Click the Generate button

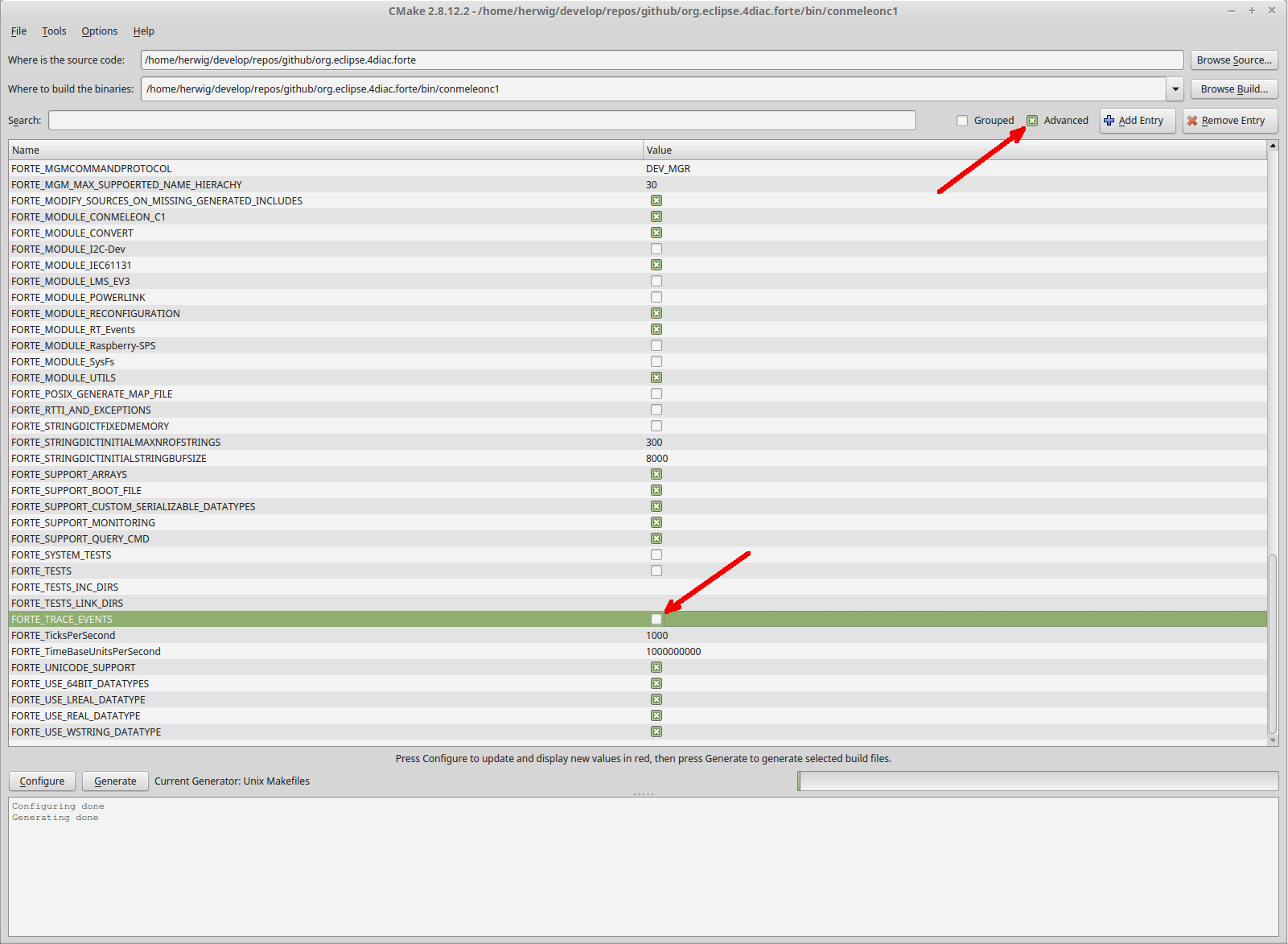[x=115, y=781]
